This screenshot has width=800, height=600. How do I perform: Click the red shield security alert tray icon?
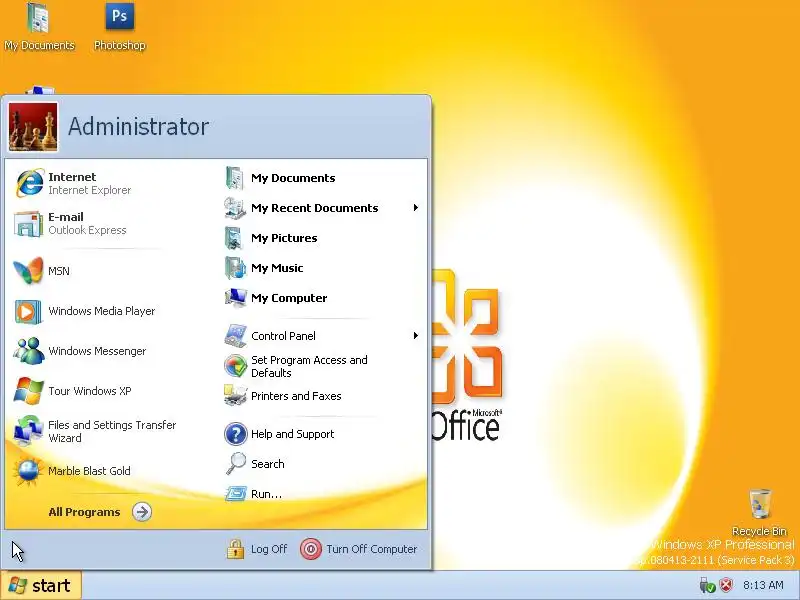coord(726,585)
